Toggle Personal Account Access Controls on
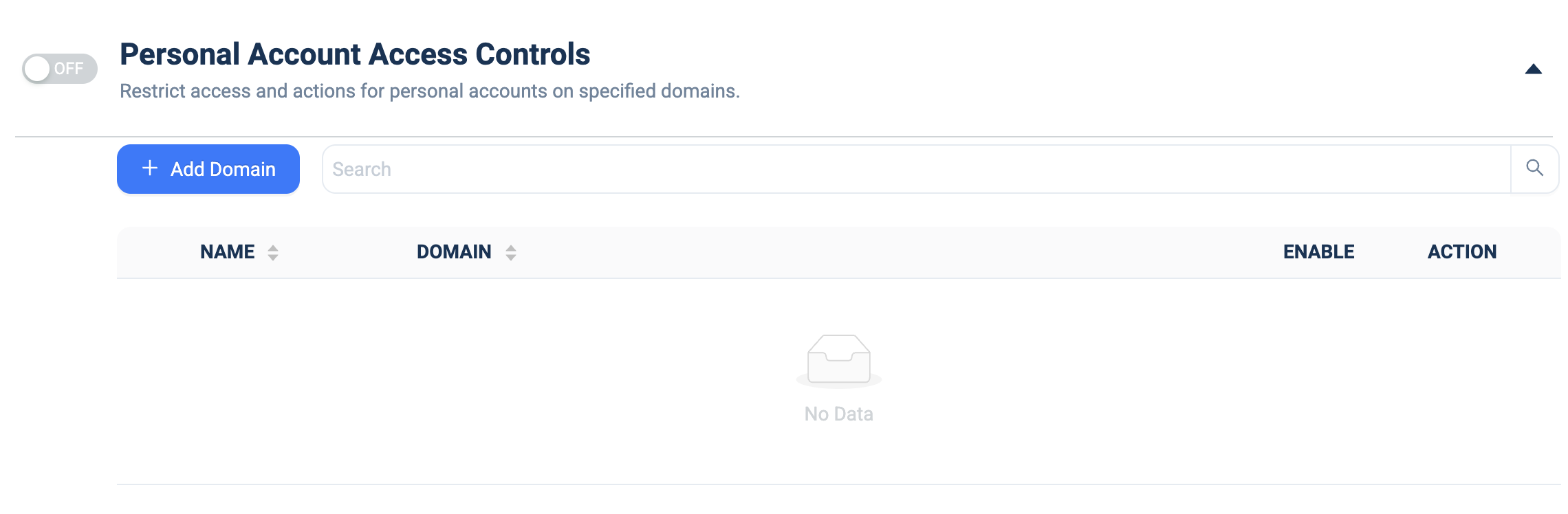The width and height of the screenshot is (1568, 514). tap(60, 69)
